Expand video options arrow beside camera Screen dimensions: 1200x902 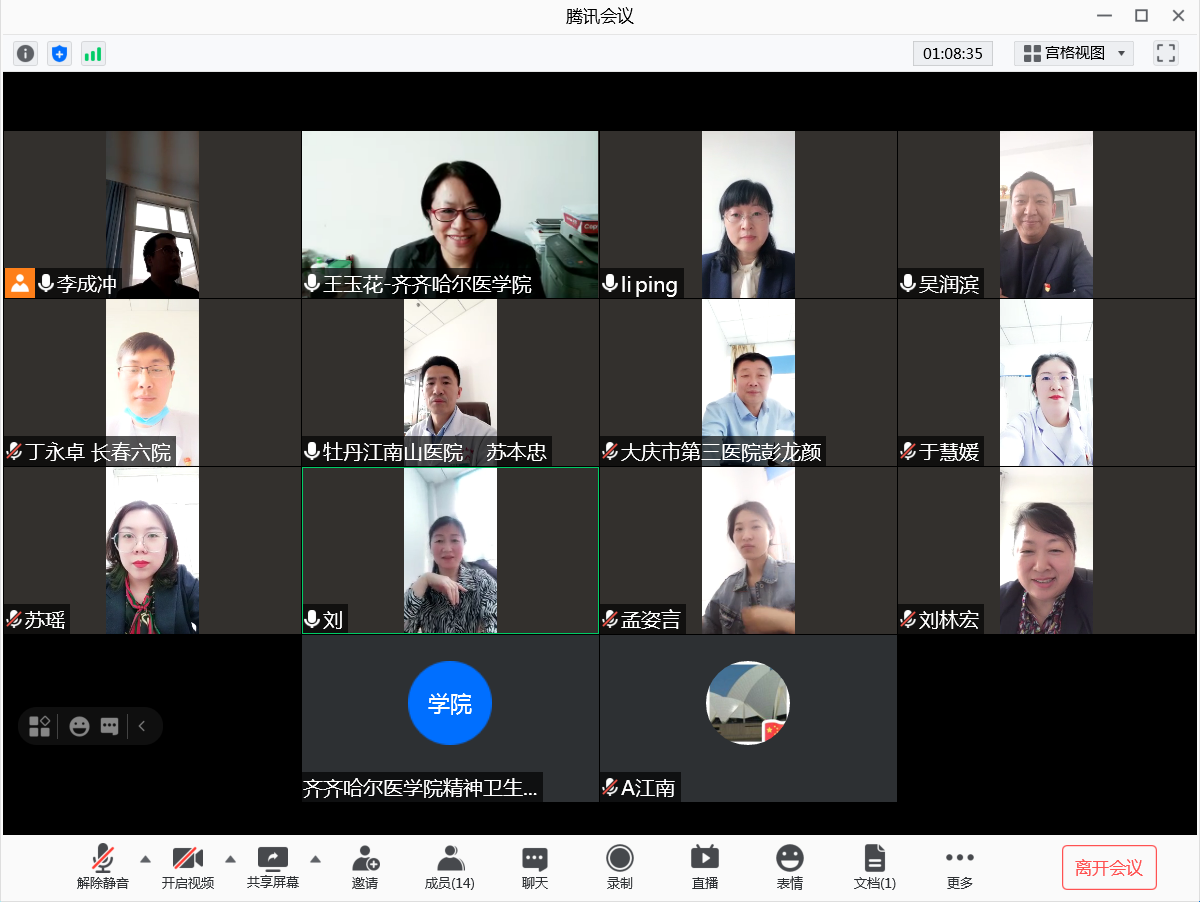point(230,859)
